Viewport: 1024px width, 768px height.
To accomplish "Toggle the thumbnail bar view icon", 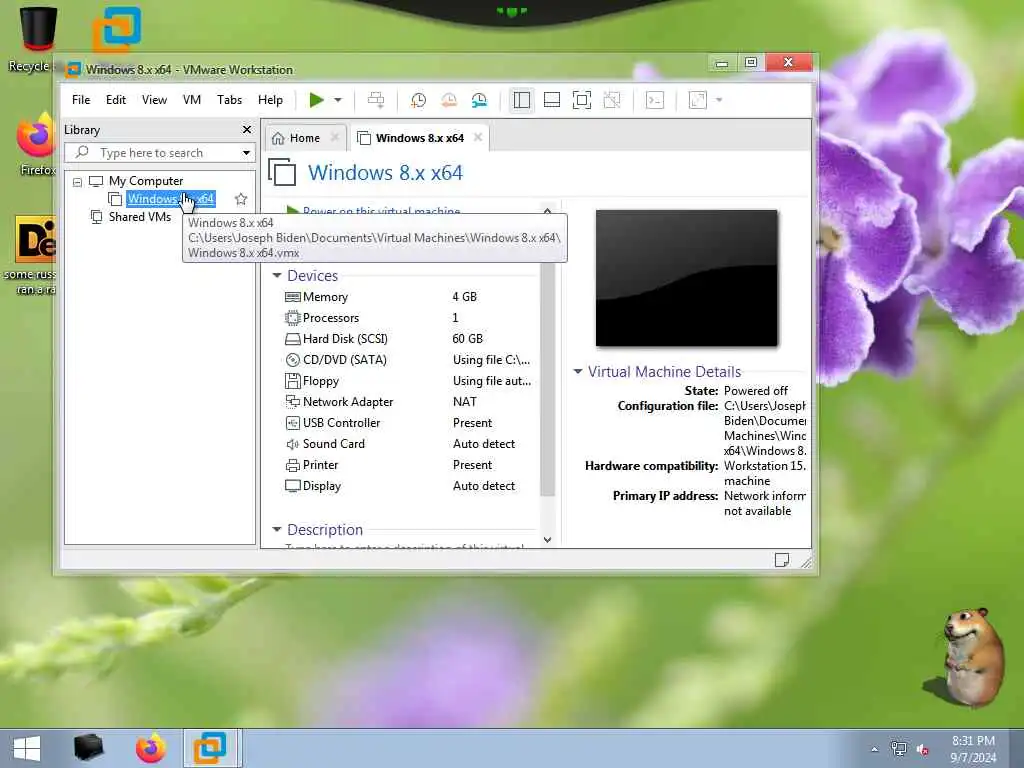I will 552,100.
